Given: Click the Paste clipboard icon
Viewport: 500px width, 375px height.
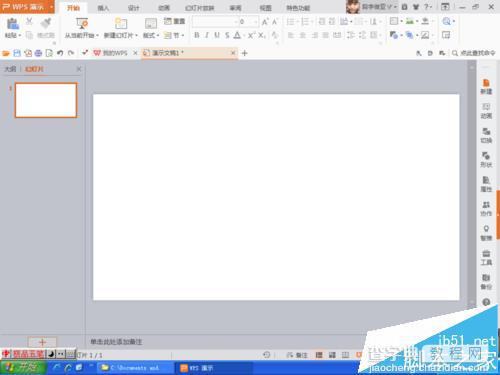Looking at the screenshot, I should click(12, 24).
